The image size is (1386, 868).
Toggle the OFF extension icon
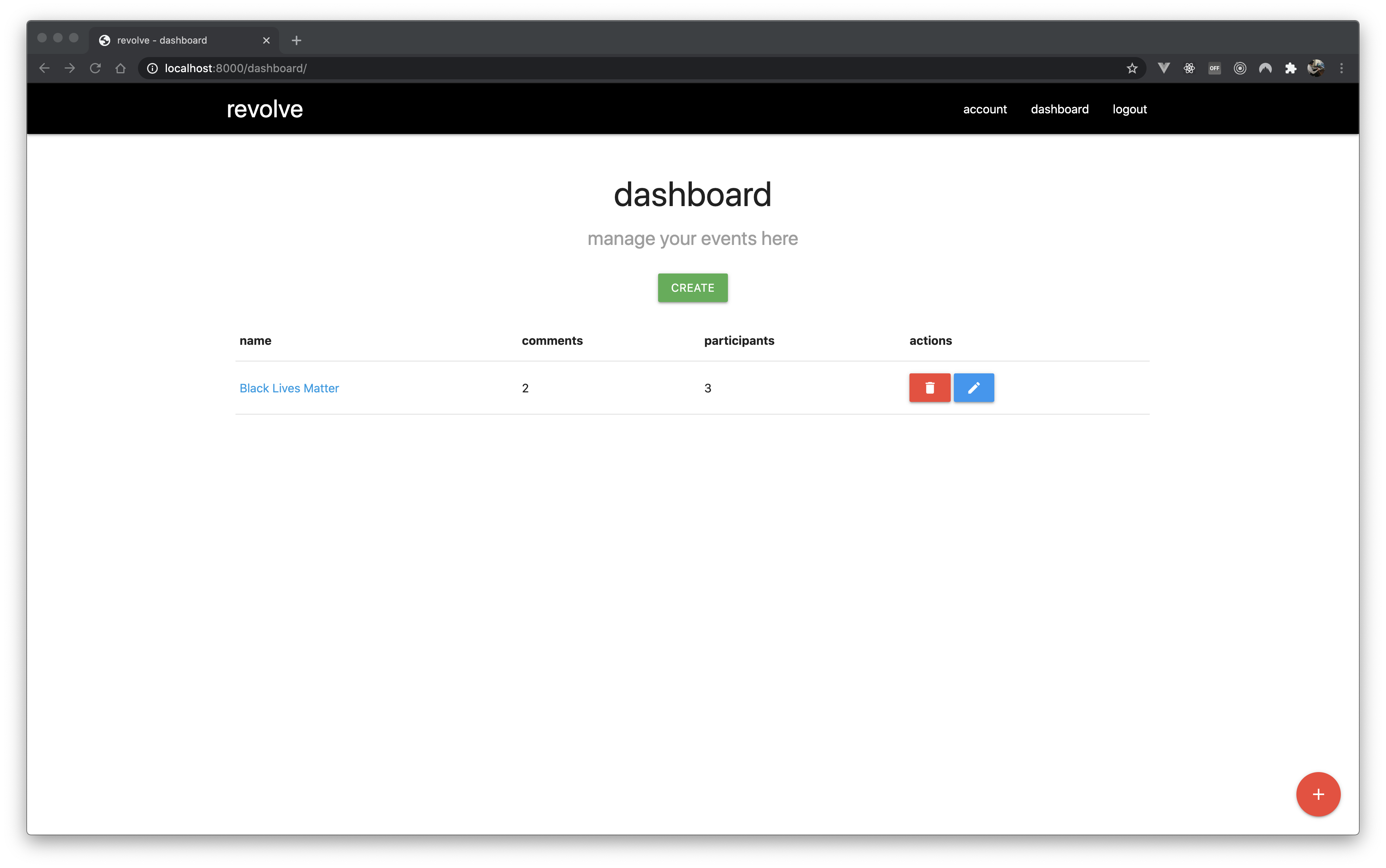pos(1214,68)
